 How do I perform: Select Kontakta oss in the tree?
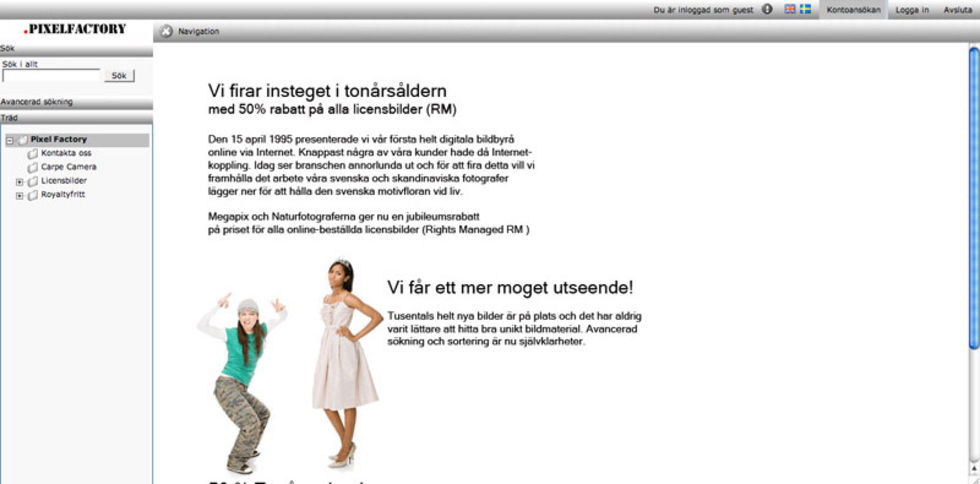66,153
